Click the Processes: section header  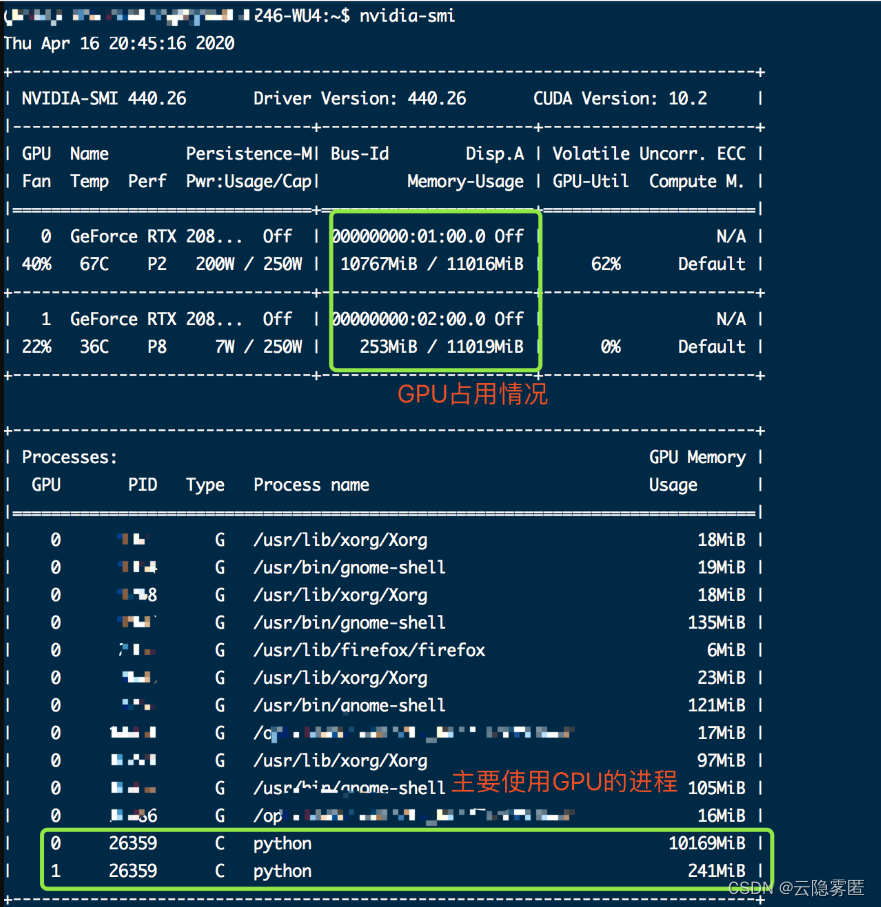click(69, 457)
